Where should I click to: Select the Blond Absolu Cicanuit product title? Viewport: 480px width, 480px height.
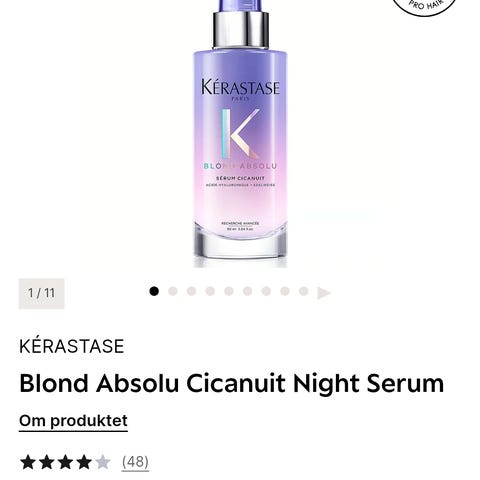coord(232,383)
